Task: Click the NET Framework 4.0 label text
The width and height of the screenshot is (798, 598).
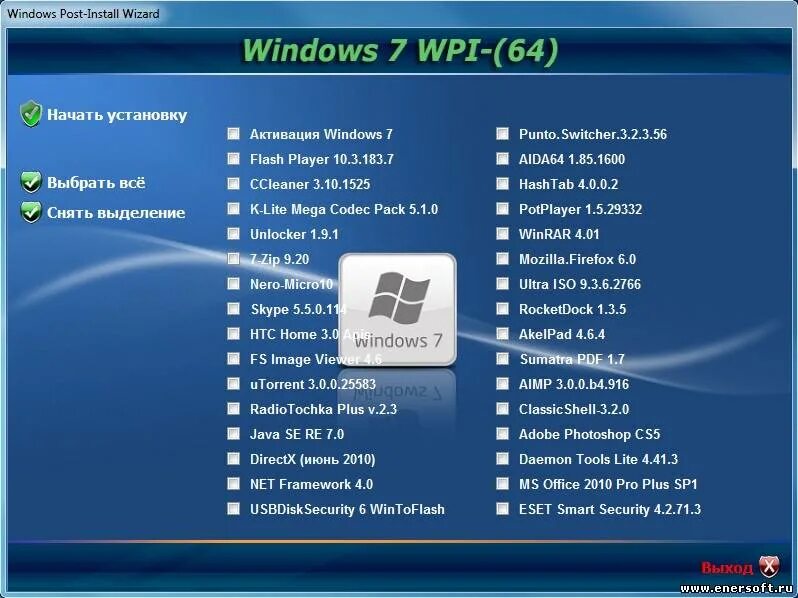Action: [x=311, y=485]
